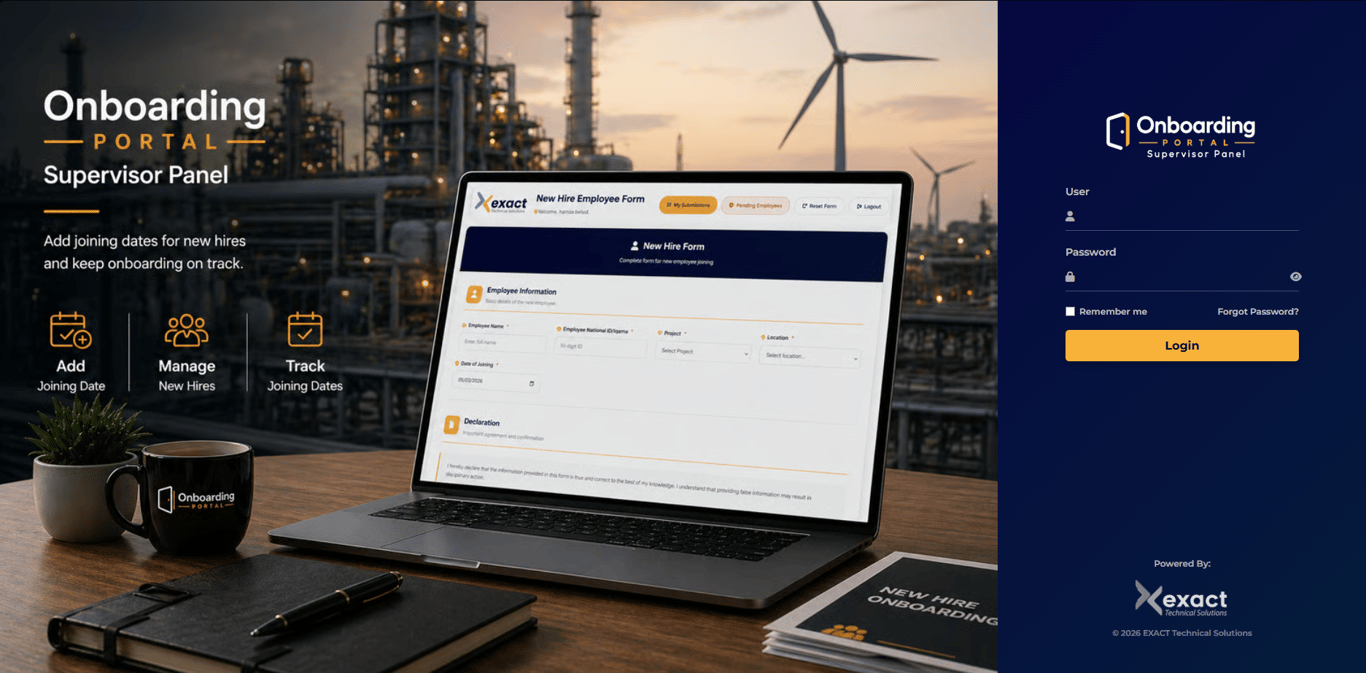1366x673 pixels.
Task: Open the Forgot Password? link
Action: 1258,312
